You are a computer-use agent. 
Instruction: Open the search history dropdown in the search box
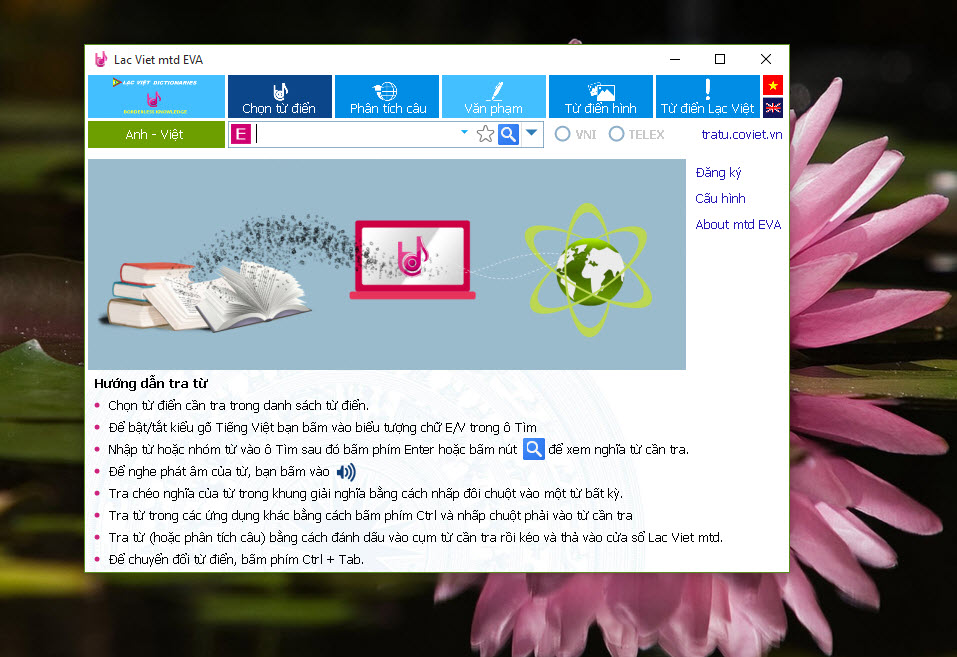pos(462,133)
